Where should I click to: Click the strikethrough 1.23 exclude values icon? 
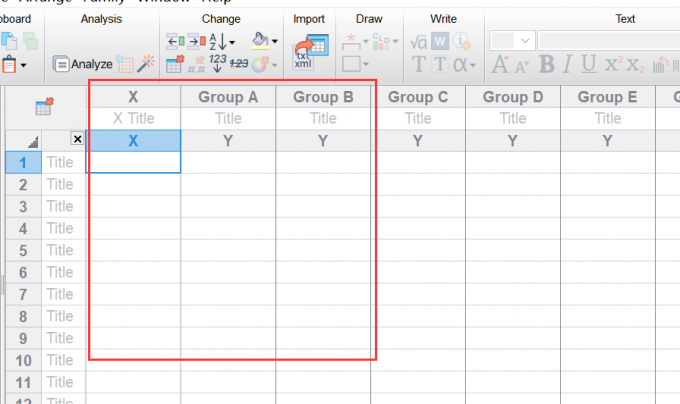(239, 64)
